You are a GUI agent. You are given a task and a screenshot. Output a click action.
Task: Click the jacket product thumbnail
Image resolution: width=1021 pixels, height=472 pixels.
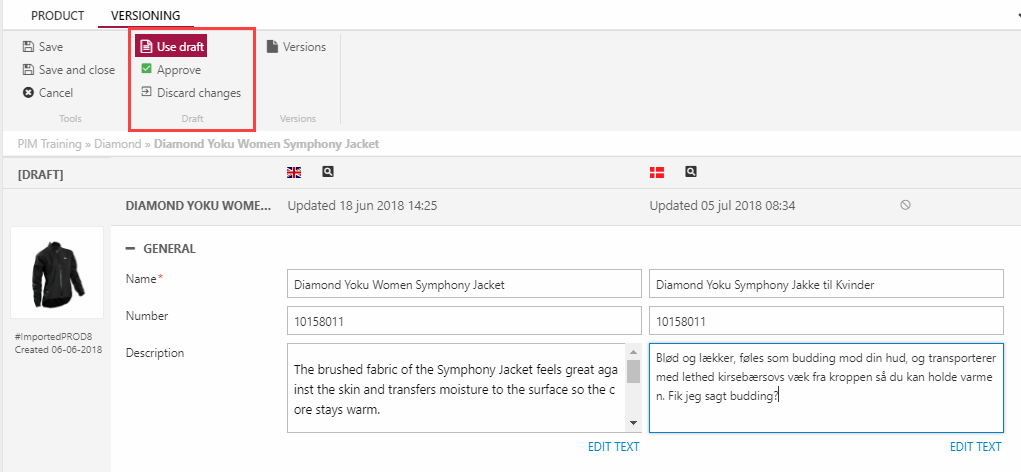click(57, 272)
